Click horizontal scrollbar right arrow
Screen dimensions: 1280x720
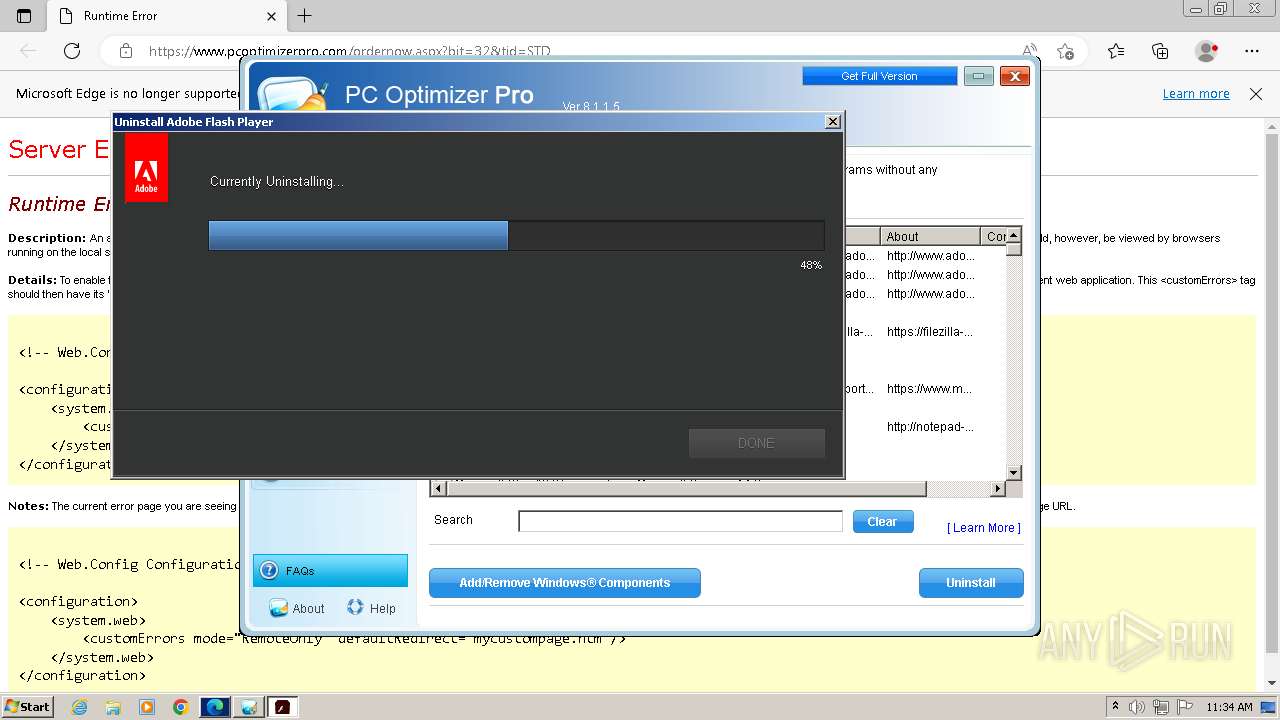(997, 489)
